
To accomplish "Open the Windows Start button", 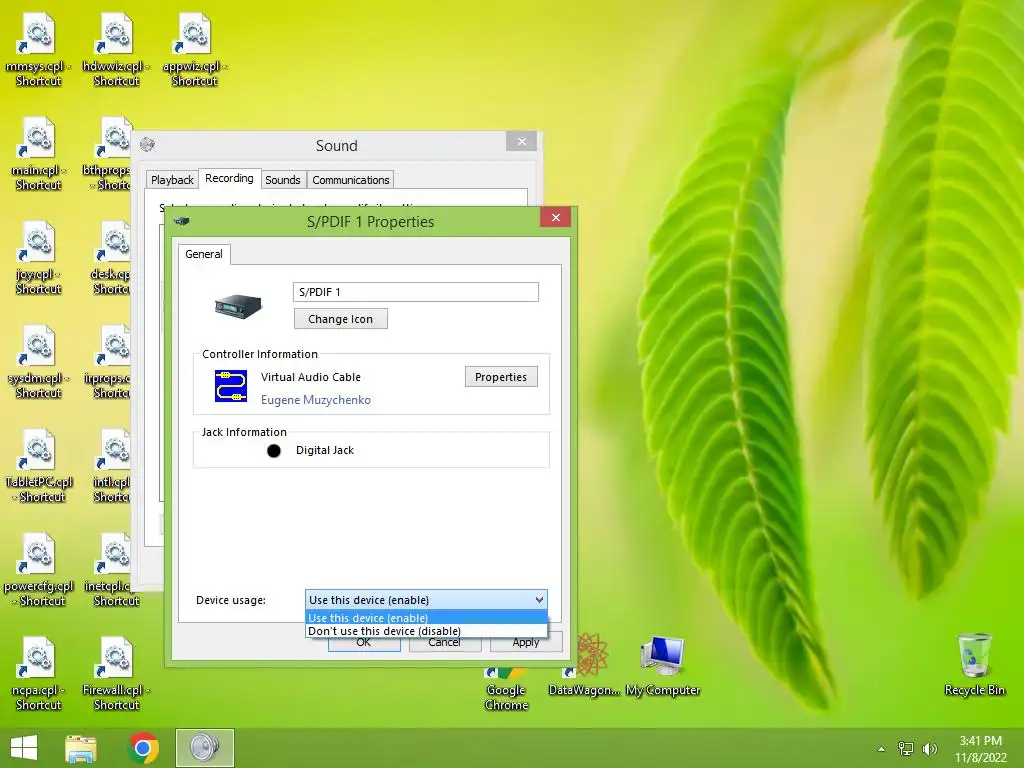I will pyautogui.click(x=24, y=748).
